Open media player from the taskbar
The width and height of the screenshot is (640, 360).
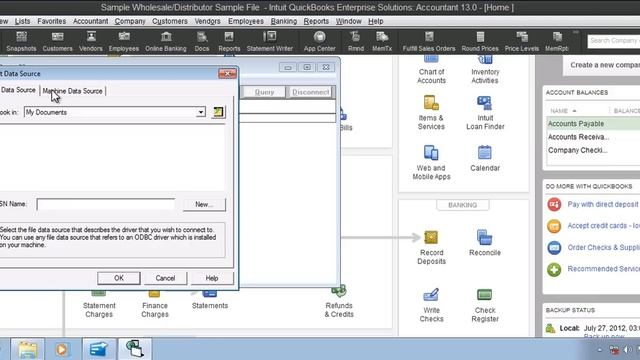[x=61, y=349]
